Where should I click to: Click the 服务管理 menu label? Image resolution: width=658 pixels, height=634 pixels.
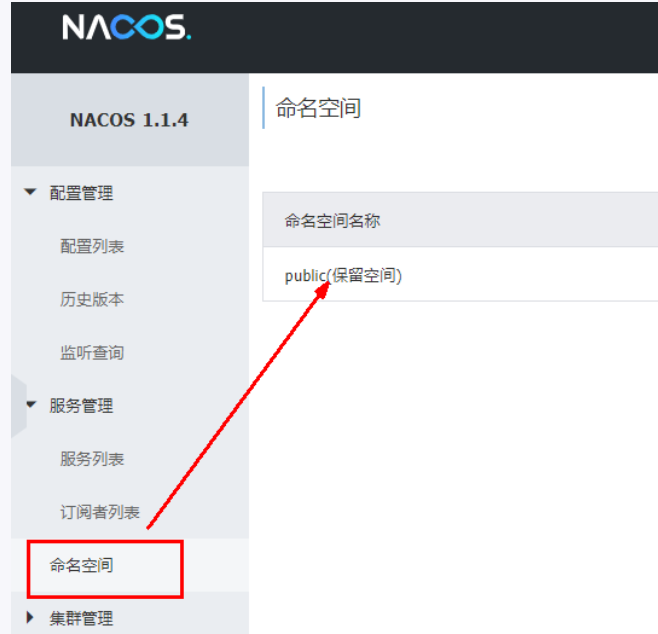pos(81,406)
